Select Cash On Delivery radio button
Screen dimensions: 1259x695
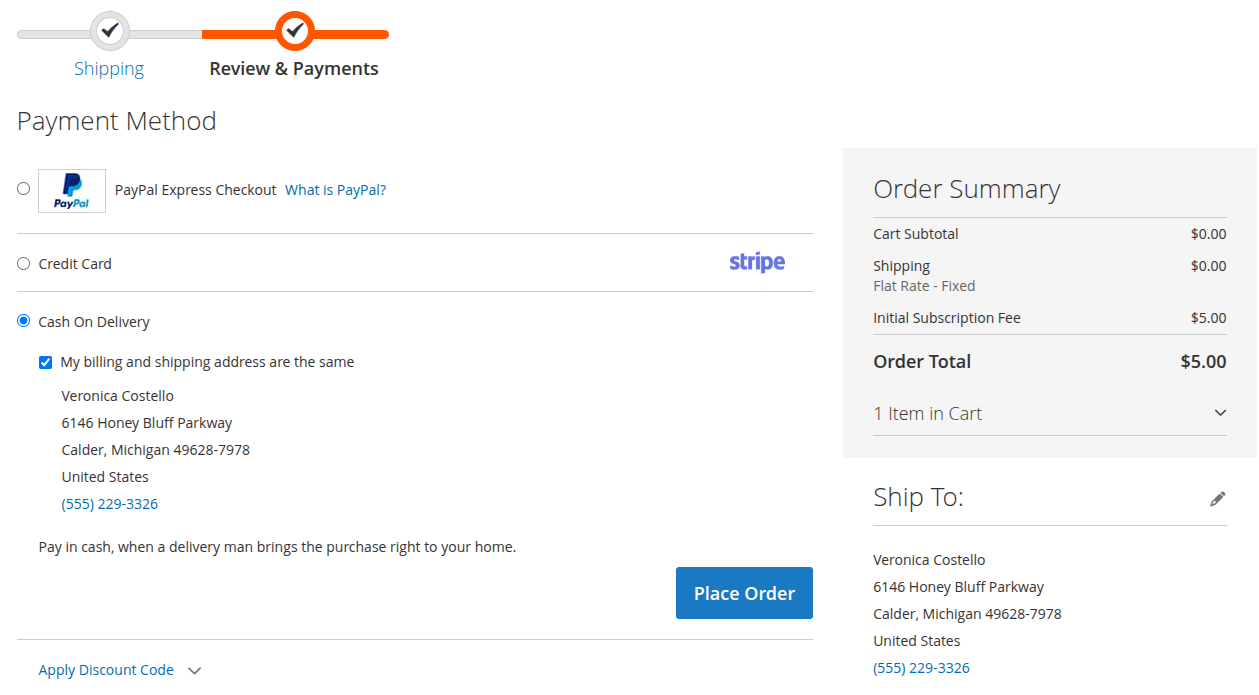24,321
